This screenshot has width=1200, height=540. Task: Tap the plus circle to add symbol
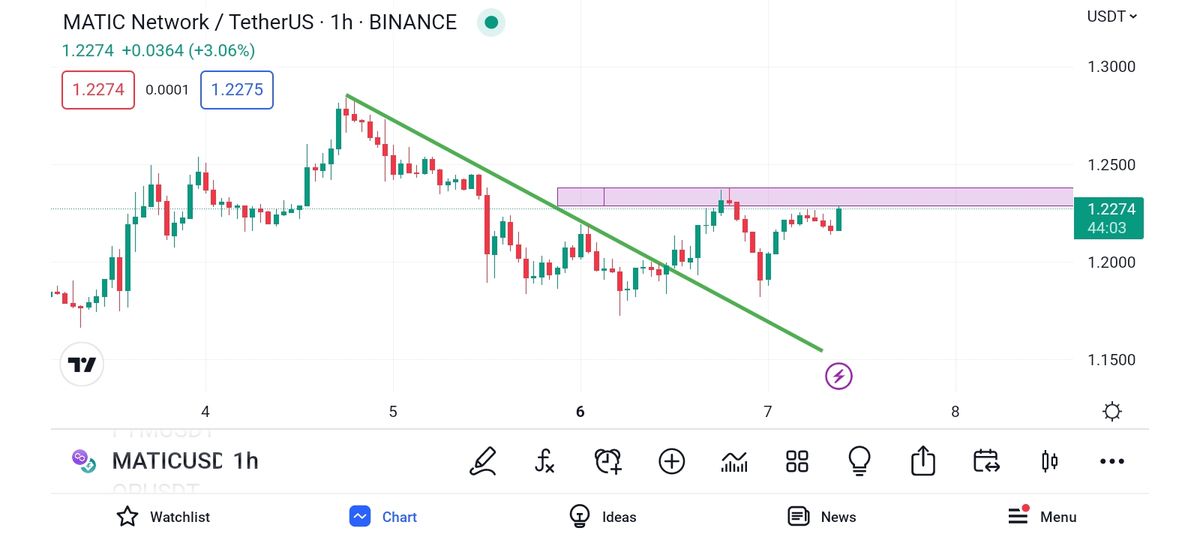pos(671,461)
